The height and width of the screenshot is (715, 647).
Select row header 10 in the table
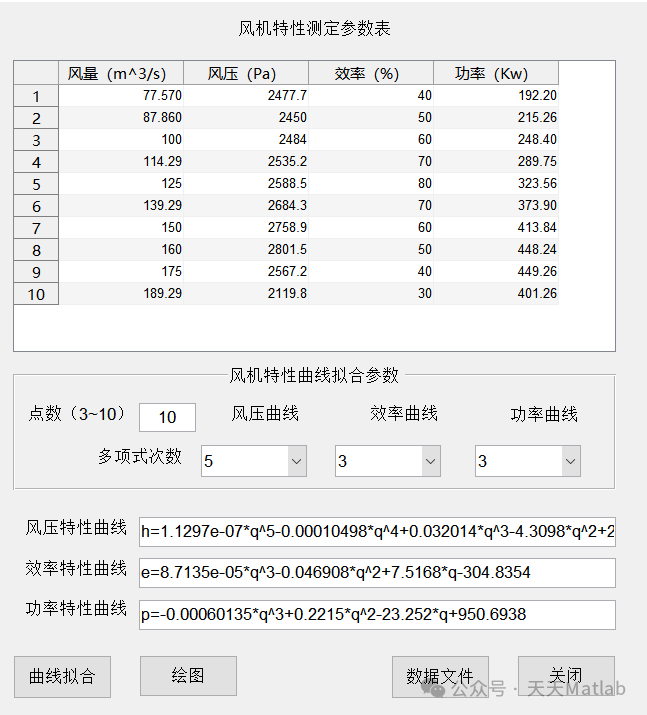coord(36,294)
